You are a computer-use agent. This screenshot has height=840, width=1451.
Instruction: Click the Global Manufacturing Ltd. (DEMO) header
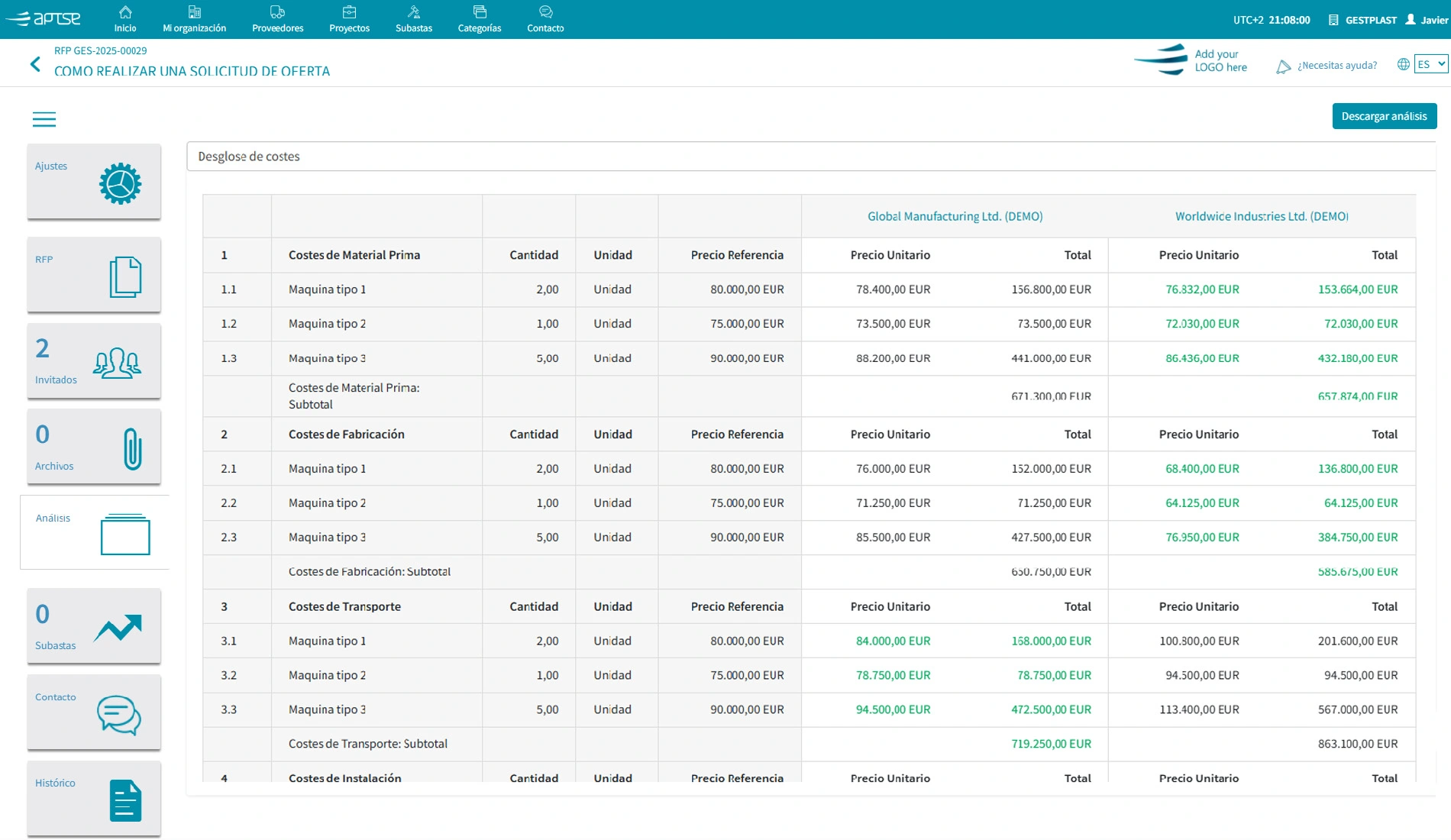[955, 216]
